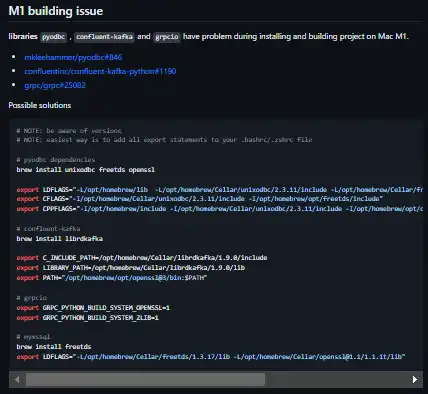Screen dimensions: 428x394
Task: Click the horizontal scrollbar thumb
Action: pos(146,379)
